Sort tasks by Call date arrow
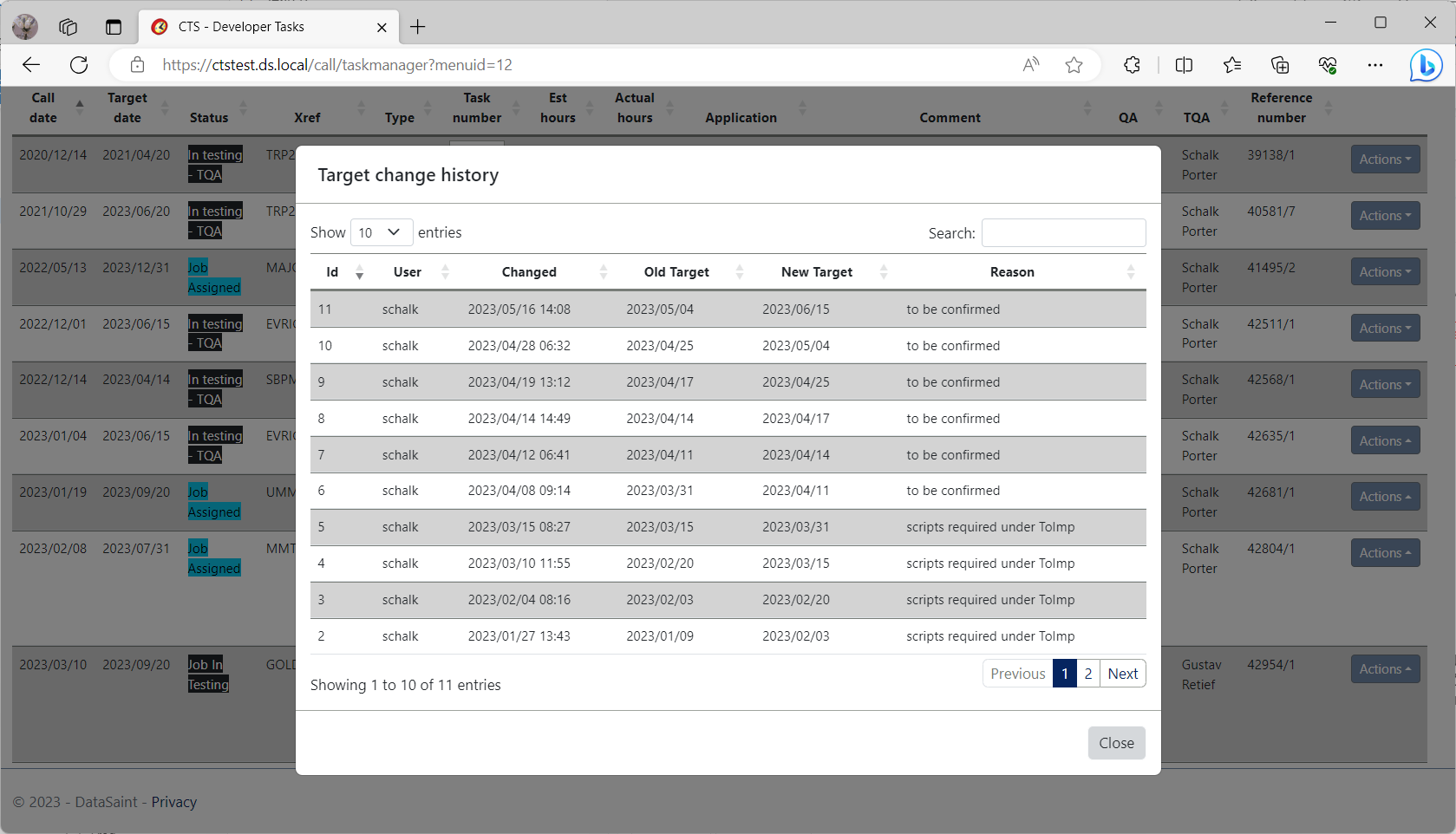Screen dimensions: 1456x834 80,108
